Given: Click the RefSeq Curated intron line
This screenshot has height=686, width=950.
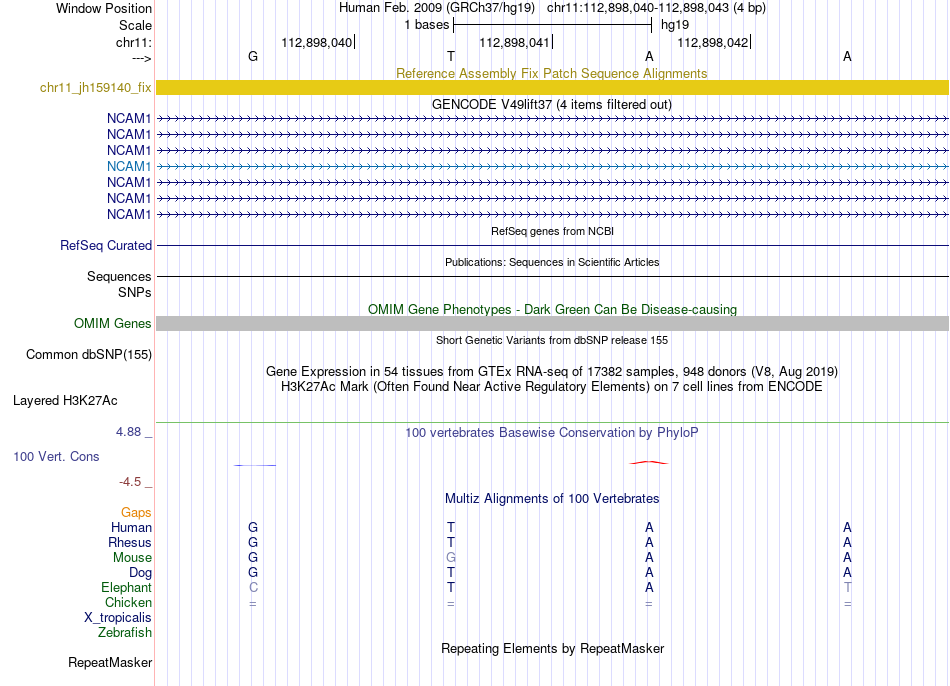Looking at the screenshot, I should pyautogui.click(x=552, y=245).
